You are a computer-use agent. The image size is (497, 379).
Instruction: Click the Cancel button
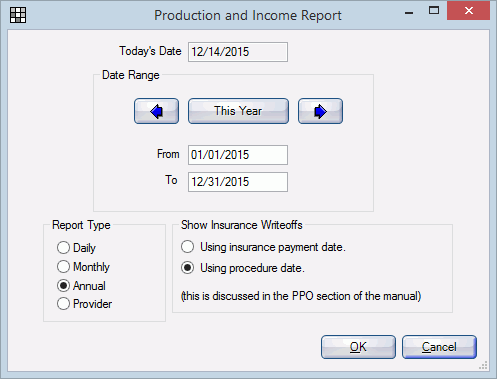point(439,347)
